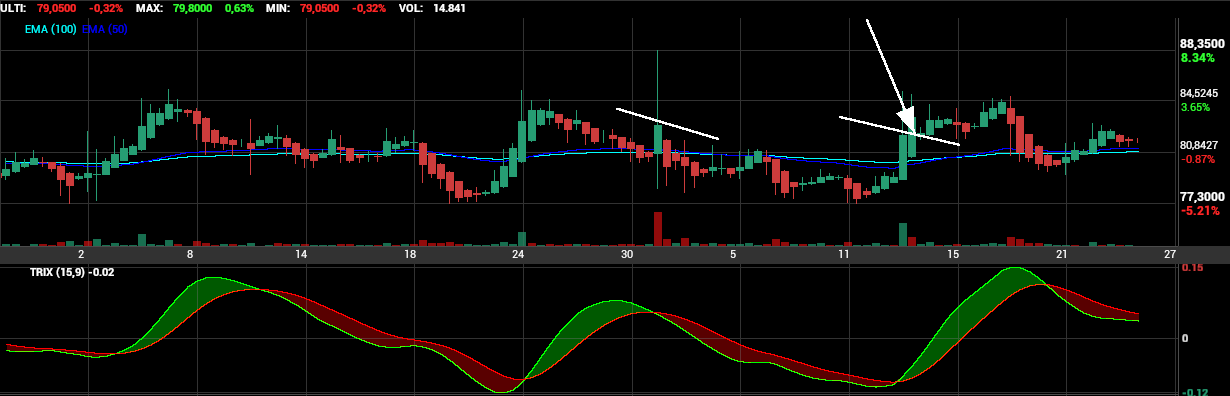
Task: Click the EMA (100) indicator label
Action: point(51,29)
